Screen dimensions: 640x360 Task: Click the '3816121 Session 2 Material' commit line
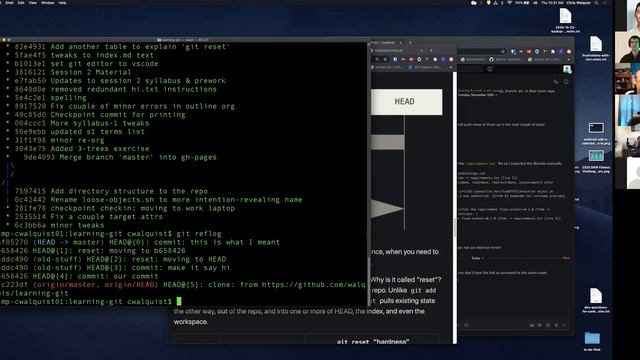point(73,72)
